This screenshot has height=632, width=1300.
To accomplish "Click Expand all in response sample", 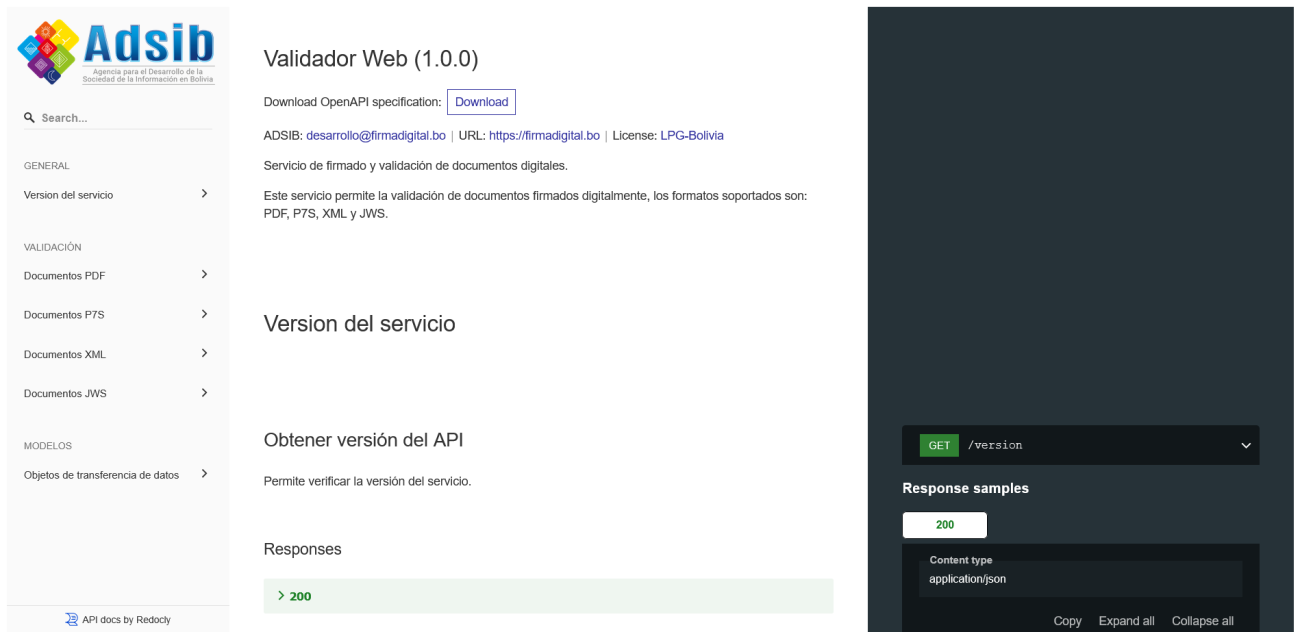I will [1126, 621].
